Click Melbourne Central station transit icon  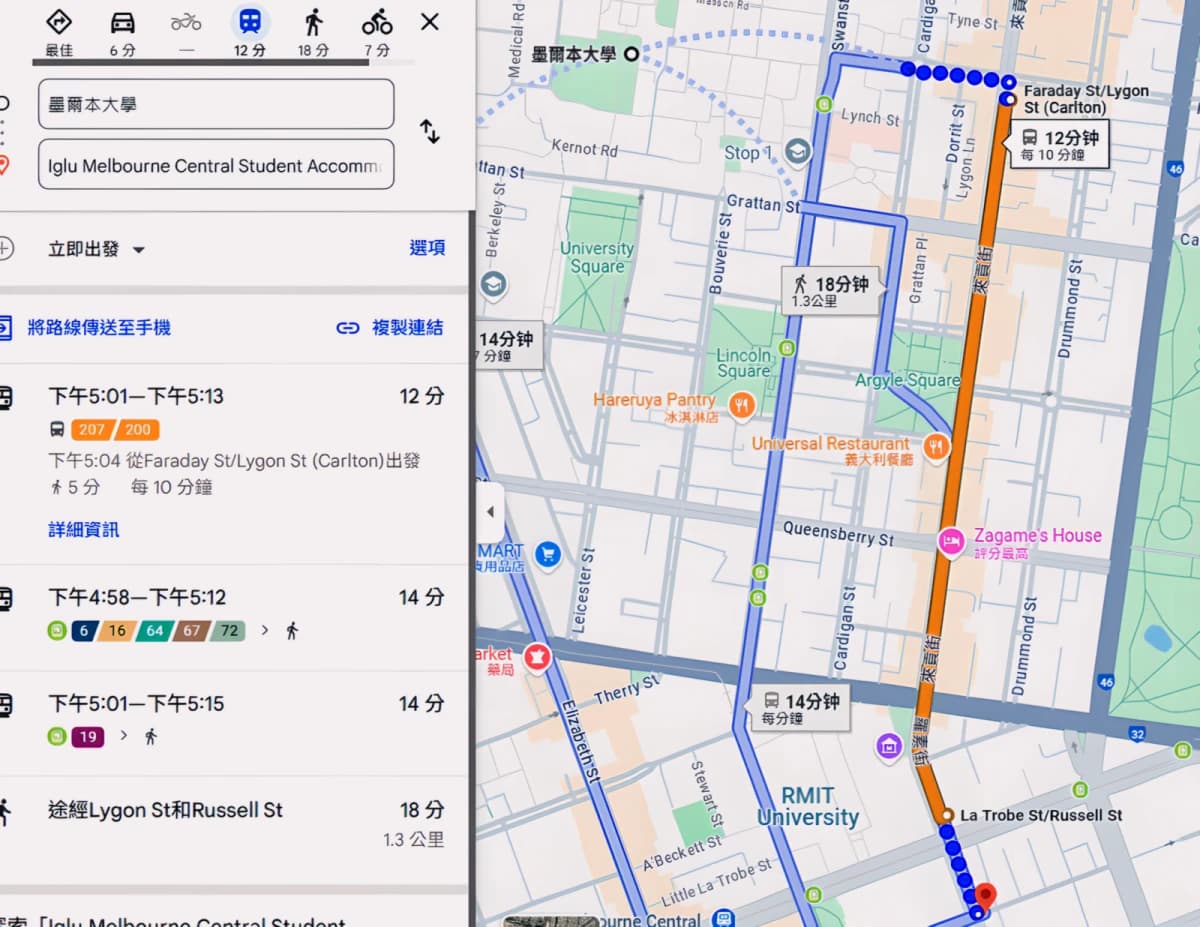click(x=723, y=918)
